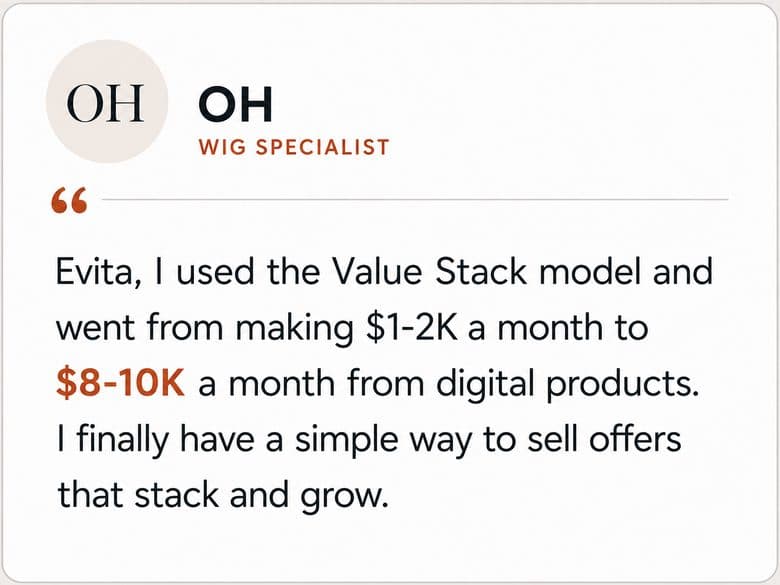Image resolution: width=780 pixels, height=585 pixels.
Task: Click the word that starting the last line
Action: coord(90,495)
